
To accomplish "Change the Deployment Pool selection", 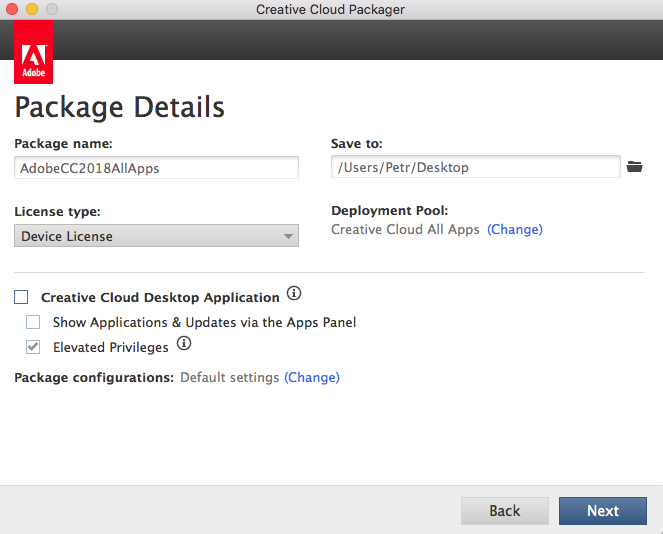I will point(515,230).
